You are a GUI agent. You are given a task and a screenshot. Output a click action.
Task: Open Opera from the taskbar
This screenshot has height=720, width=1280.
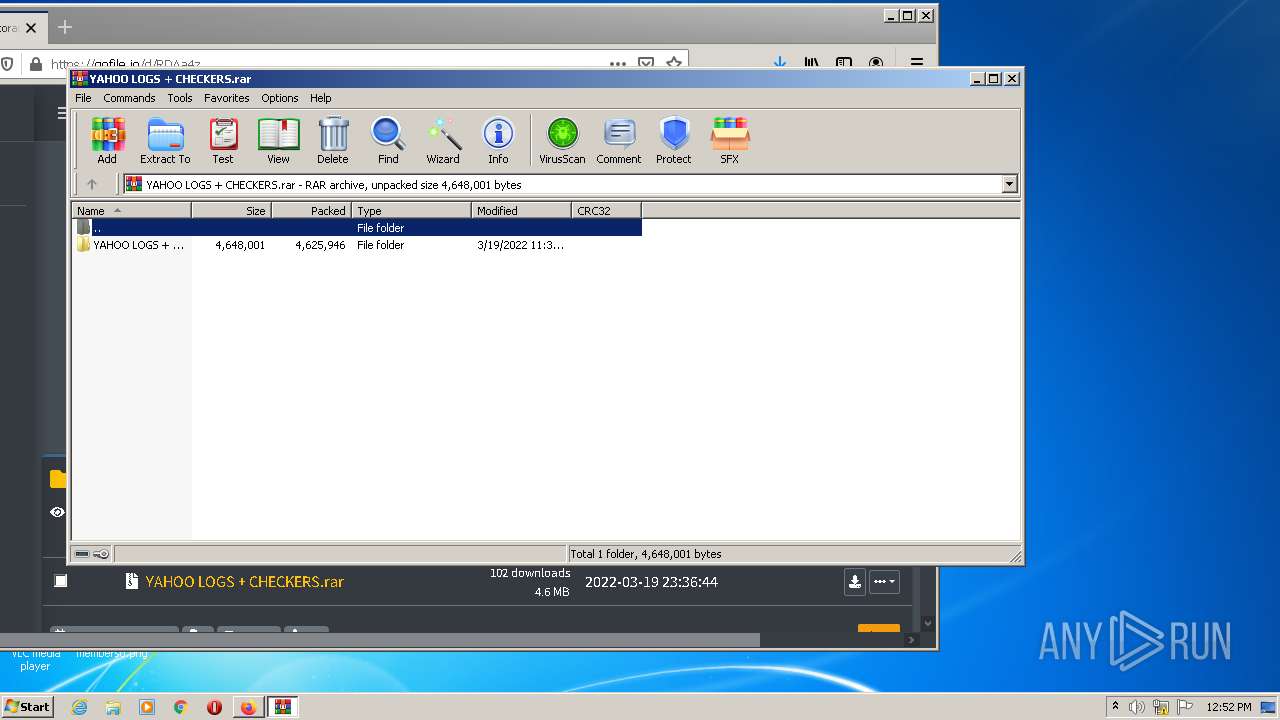(x=214, y=707)
